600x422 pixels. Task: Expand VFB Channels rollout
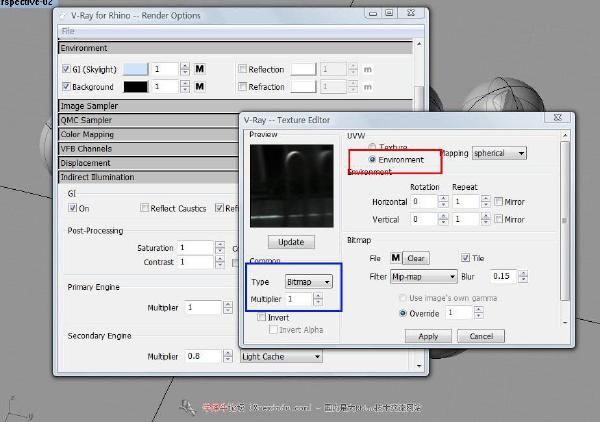[149, 148]
